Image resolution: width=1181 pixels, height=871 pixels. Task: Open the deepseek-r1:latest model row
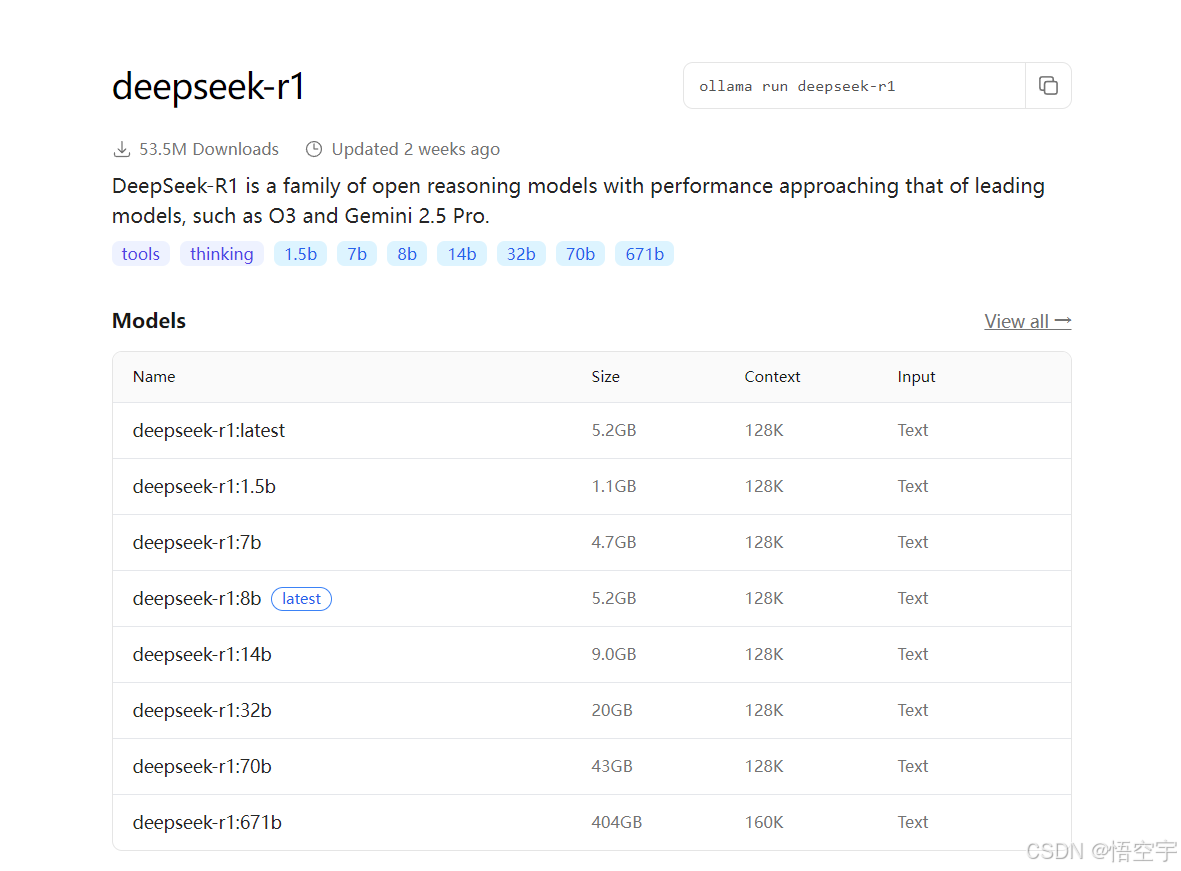tap(209, 430)
